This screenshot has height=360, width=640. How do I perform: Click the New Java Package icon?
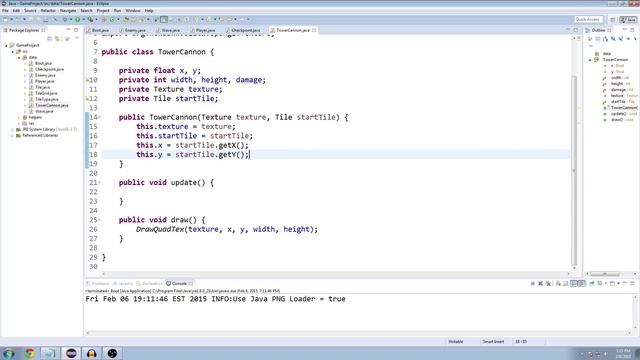click(104, 19)
